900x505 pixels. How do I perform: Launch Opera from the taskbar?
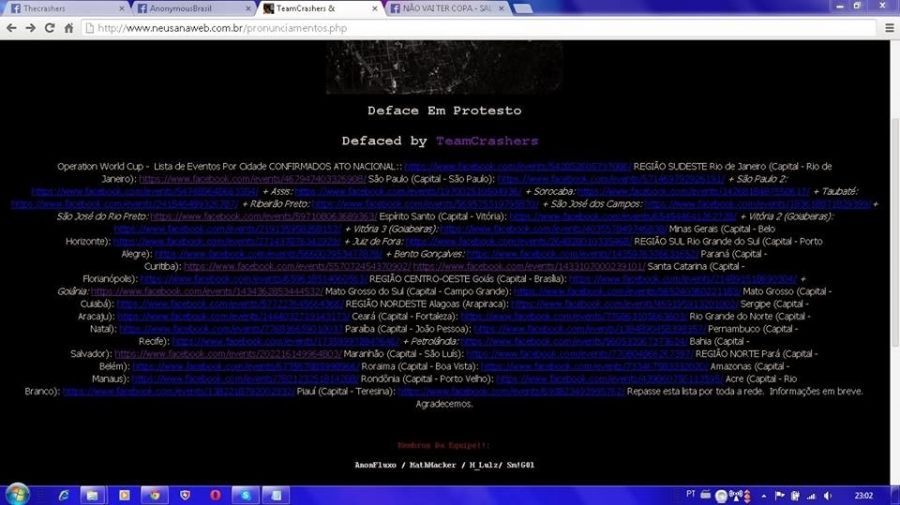tap(215, 495)
